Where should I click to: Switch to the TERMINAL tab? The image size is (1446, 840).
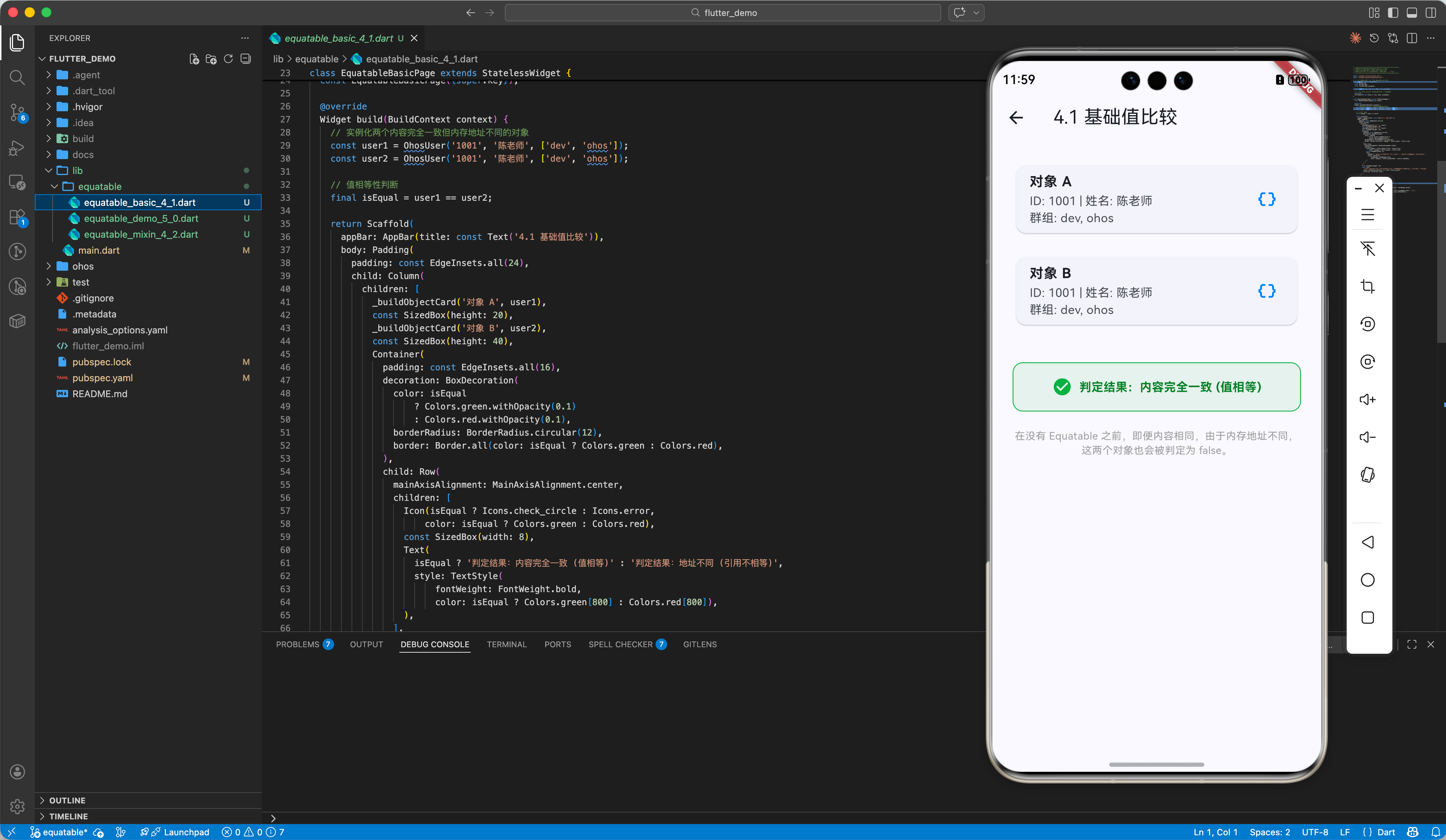click(506, 644)
